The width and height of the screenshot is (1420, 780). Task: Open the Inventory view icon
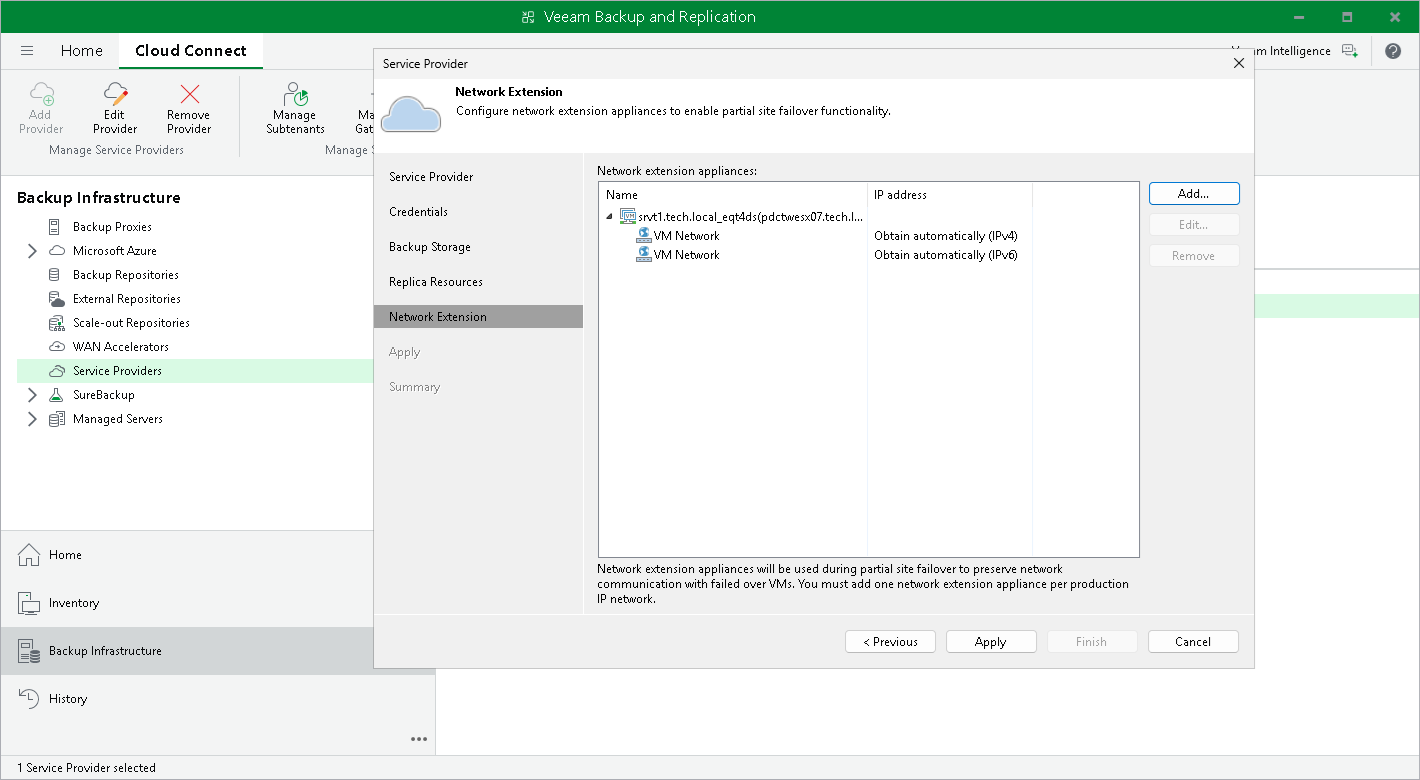tap(29, 603)
